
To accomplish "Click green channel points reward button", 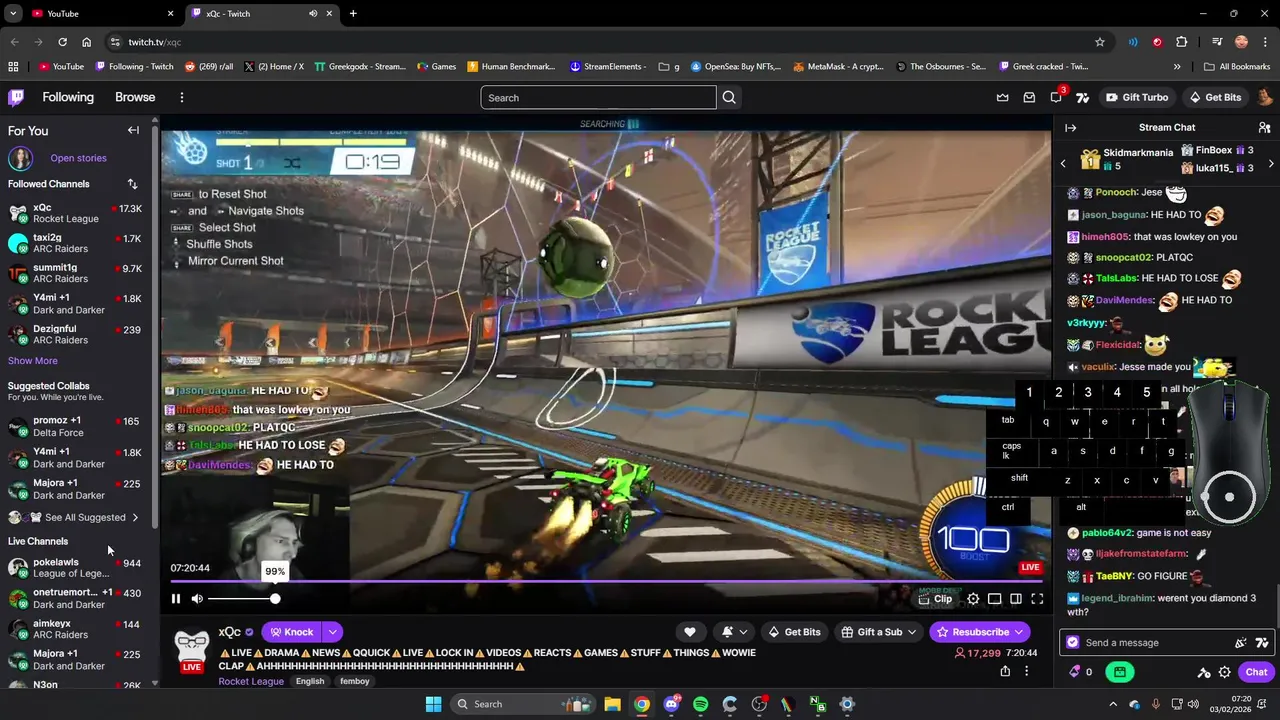I will tap(1120, 672).
